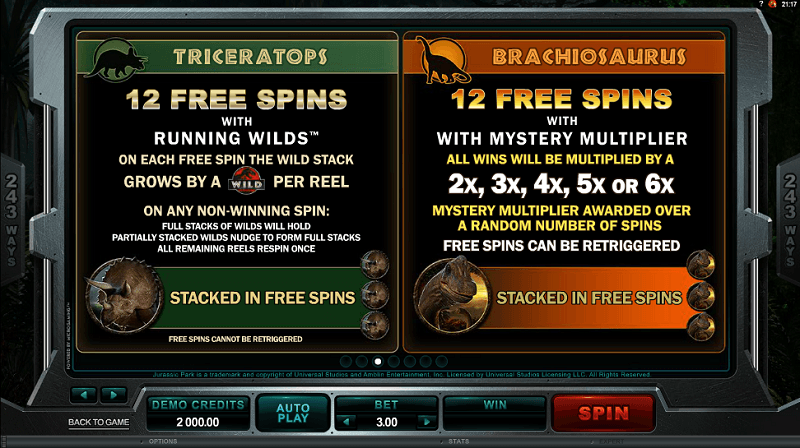Click the large Brachiosaurus symbol medallion
The image size is (800, 448).
452,295
